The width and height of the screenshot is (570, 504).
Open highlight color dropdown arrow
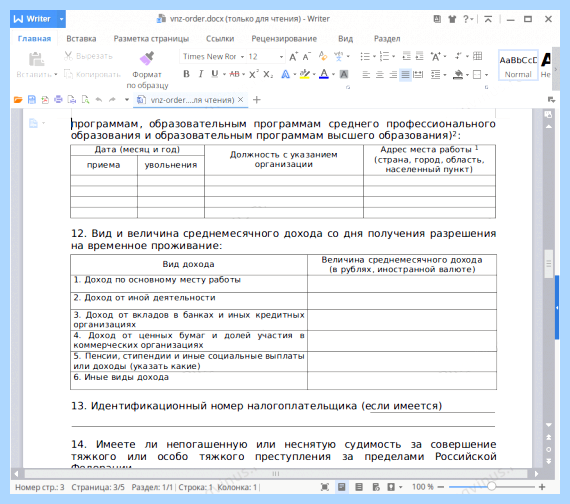[x=314, y=75]
